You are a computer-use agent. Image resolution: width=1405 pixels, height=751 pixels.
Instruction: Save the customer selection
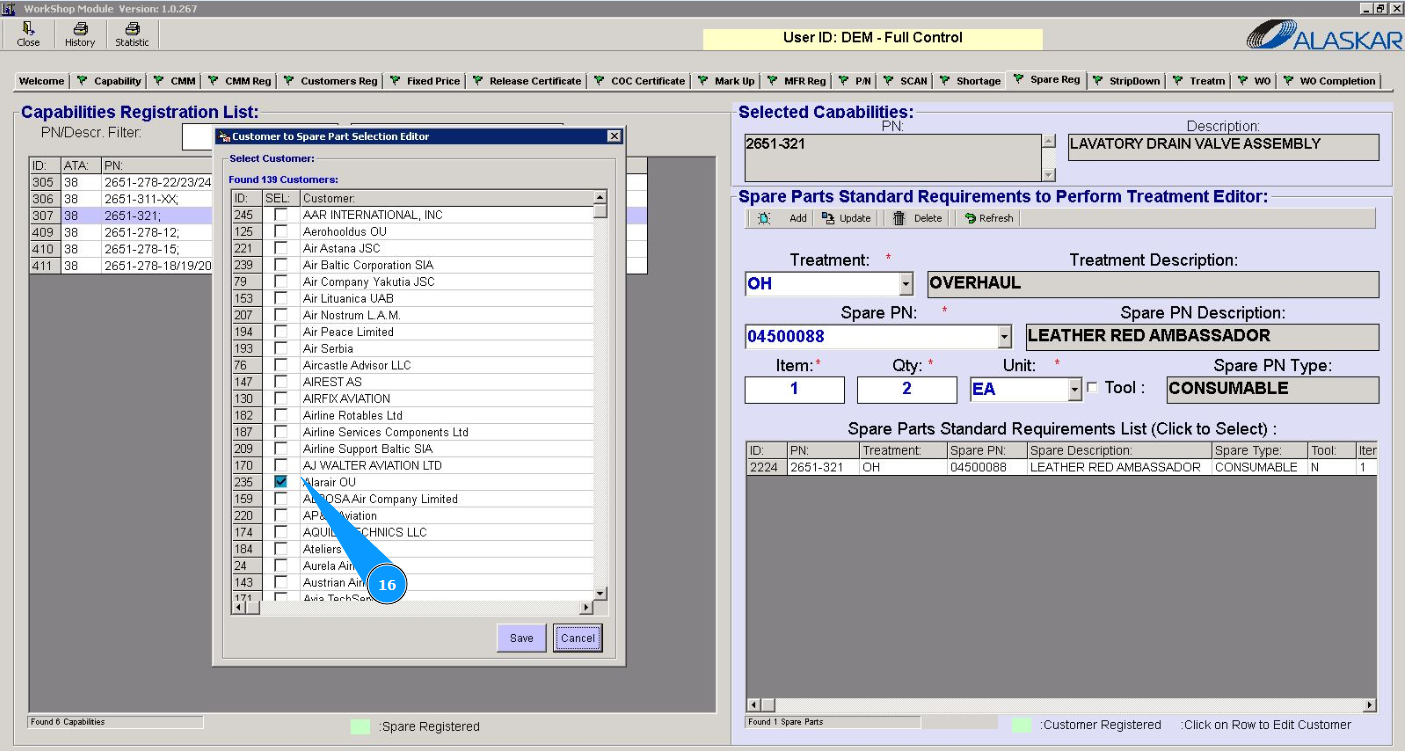[521, 638]
